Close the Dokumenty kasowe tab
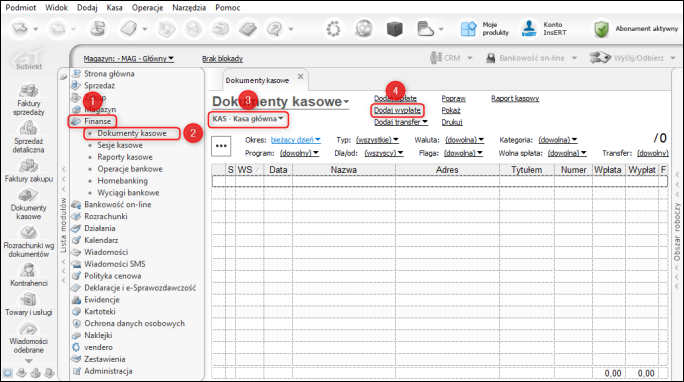 click(301, 77)
